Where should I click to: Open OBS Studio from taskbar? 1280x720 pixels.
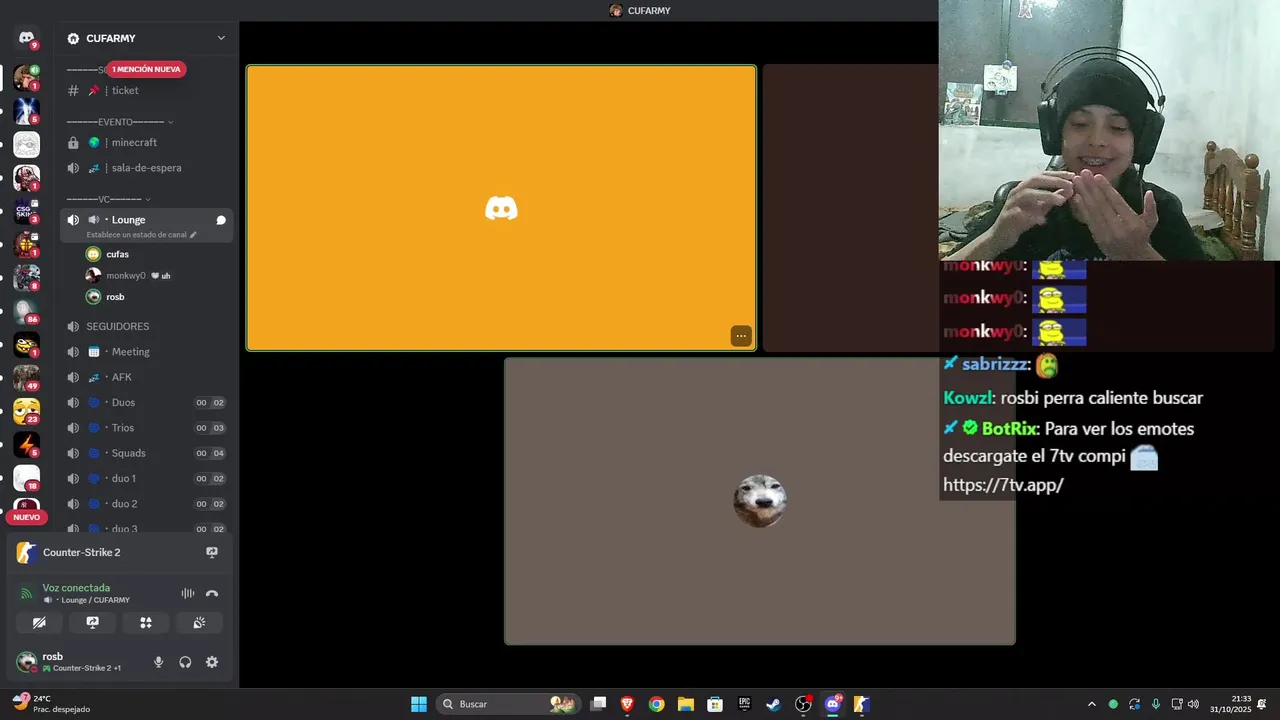tap(803, 704)
